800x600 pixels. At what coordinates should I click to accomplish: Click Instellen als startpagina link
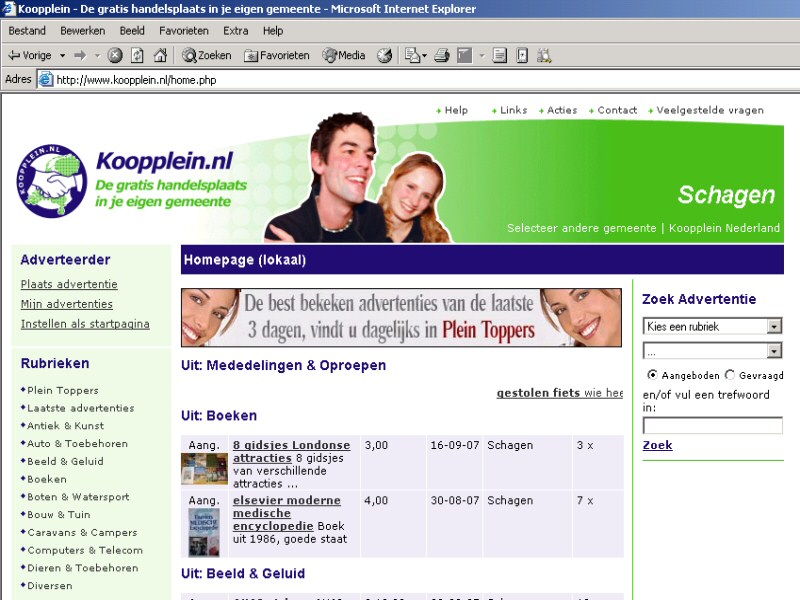[x=85, y=324]
